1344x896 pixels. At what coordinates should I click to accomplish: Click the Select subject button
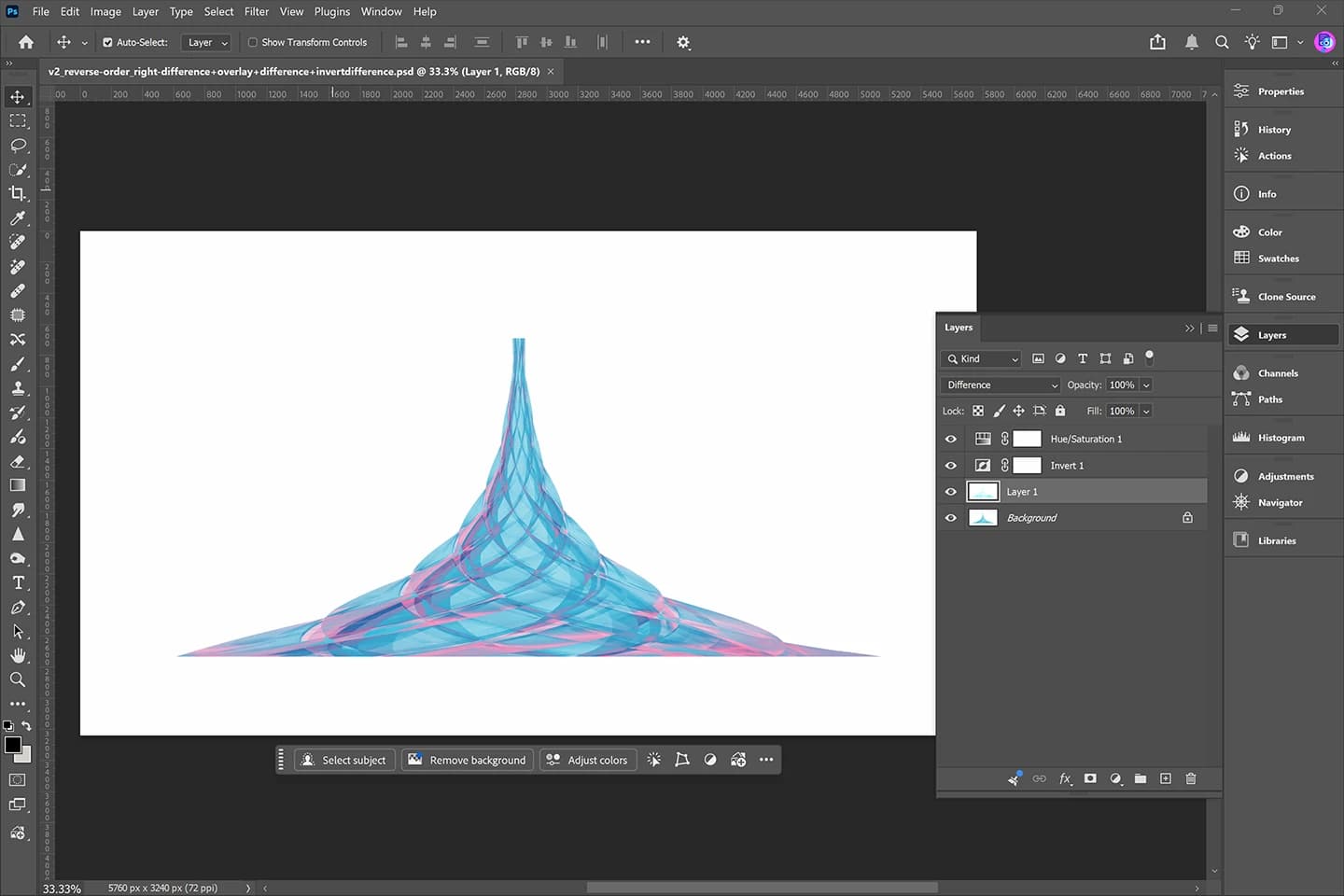pyautogui.click(x=344, y=760)
